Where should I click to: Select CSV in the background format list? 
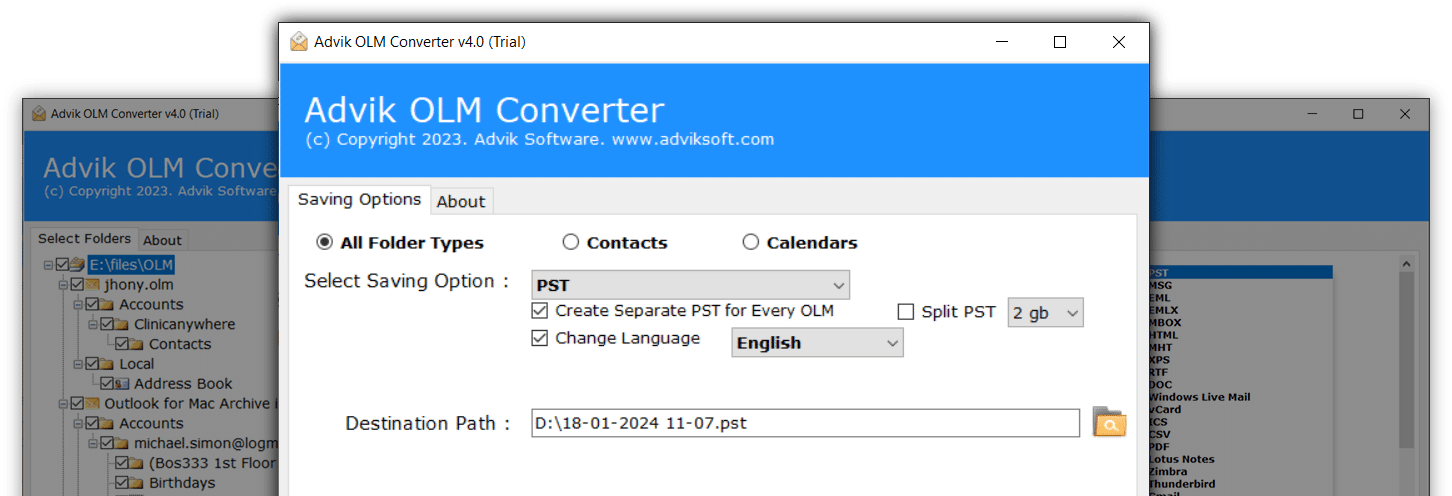point(1160,434)
